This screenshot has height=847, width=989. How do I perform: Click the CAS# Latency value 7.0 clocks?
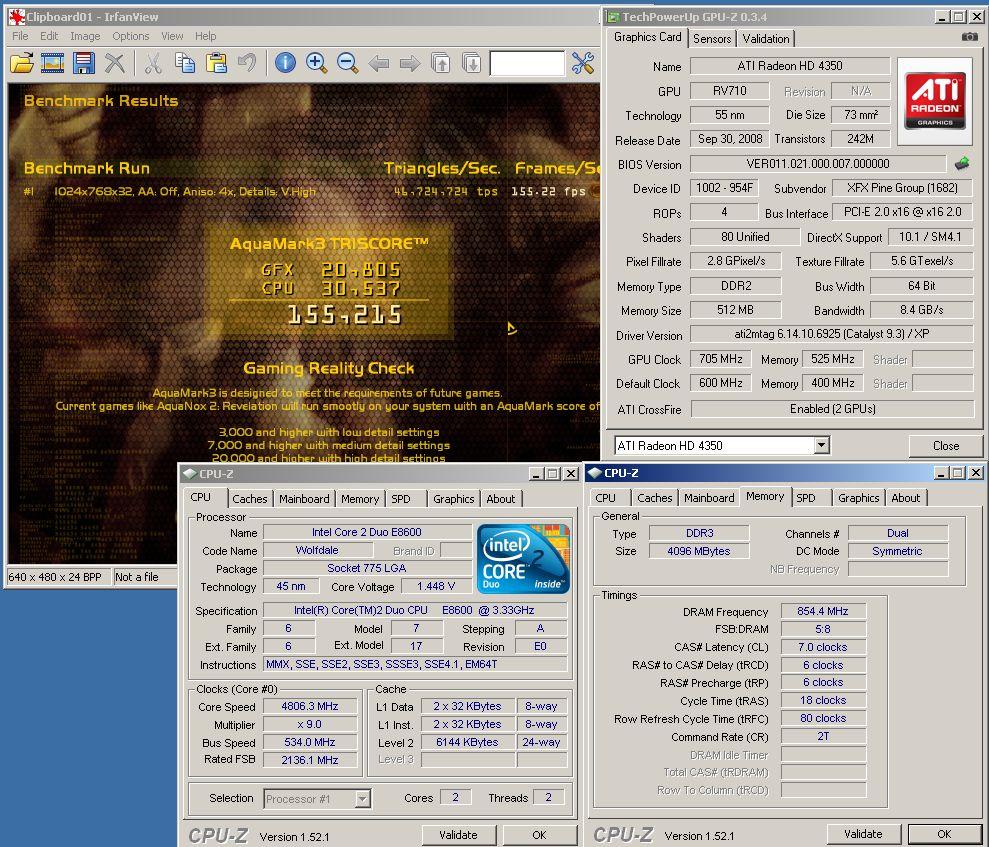coord(822,647)
